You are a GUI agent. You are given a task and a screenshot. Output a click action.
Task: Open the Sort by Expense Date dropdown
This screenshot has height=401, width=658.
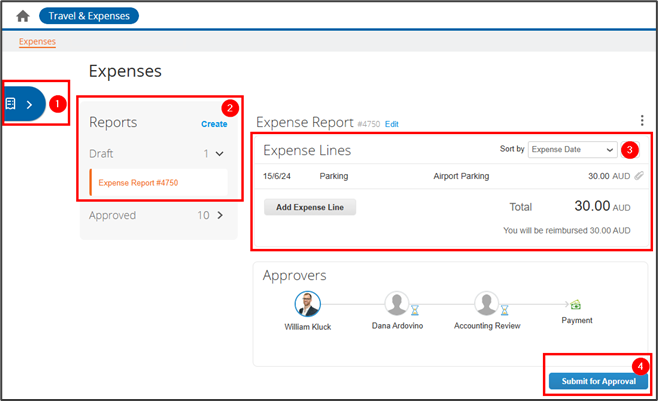tap(572, 150)
